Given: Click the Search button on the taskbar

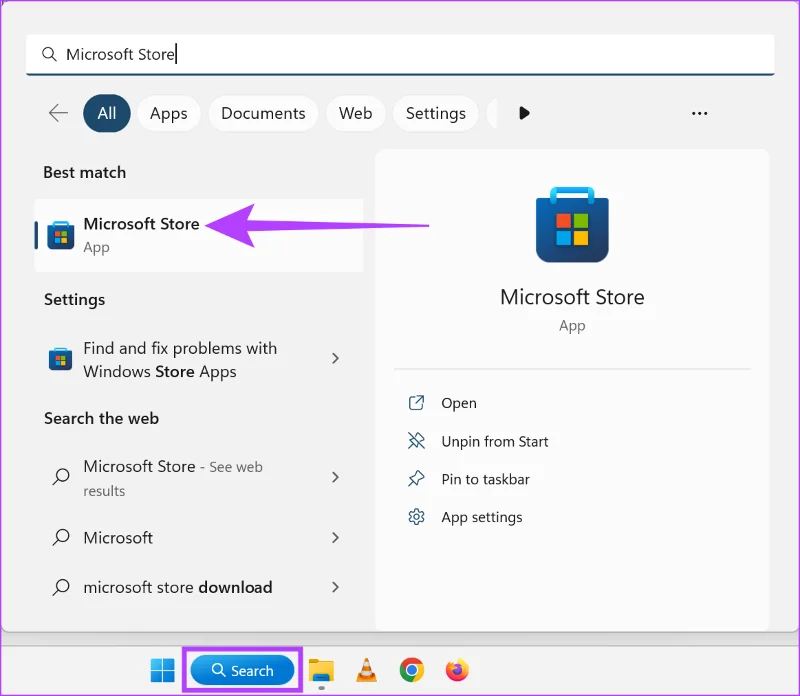Looking at the screenshot, I should [x=242, y=670].
